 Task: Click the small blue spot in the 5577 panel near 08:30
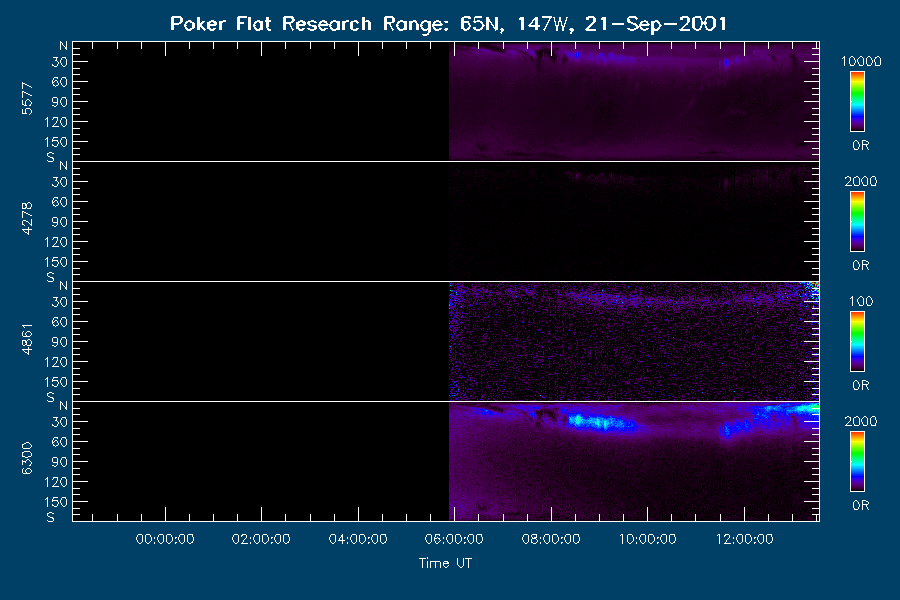pyautogui.click(x=577, y=55)
